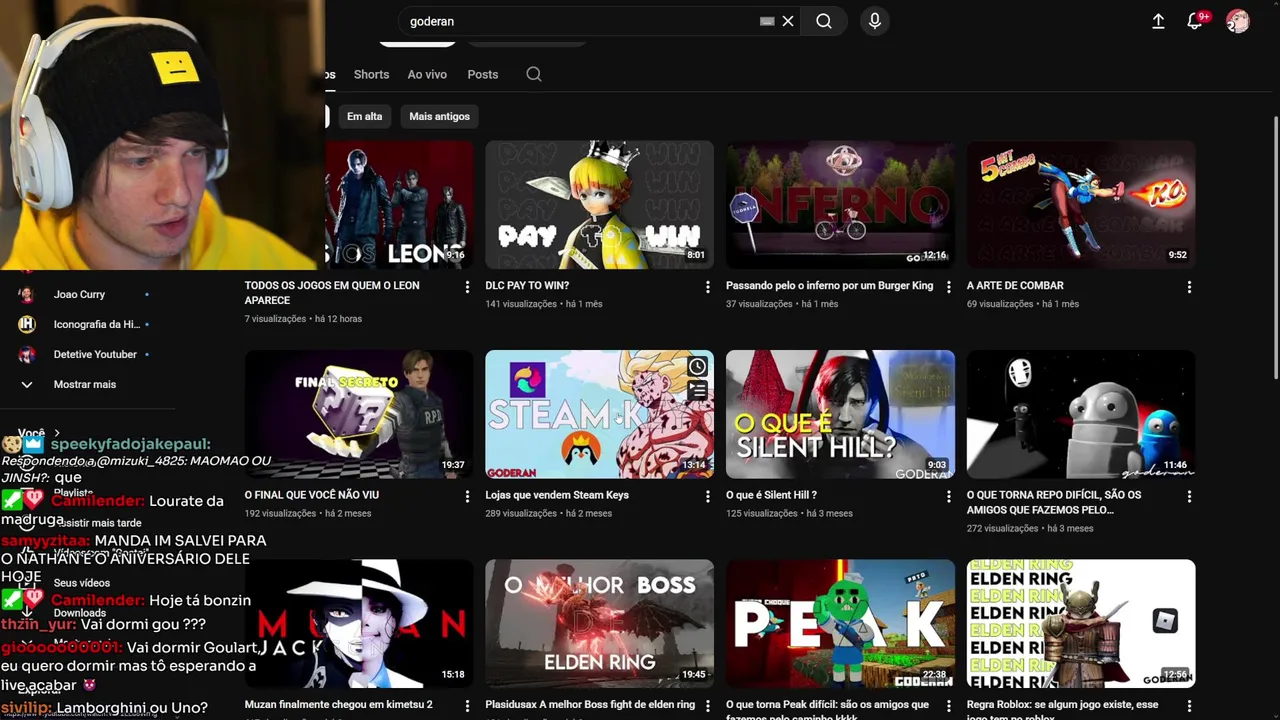Open the PAY TO WIN thumbnail
The image size is (1280, 720).
click(x=599, y=204)
